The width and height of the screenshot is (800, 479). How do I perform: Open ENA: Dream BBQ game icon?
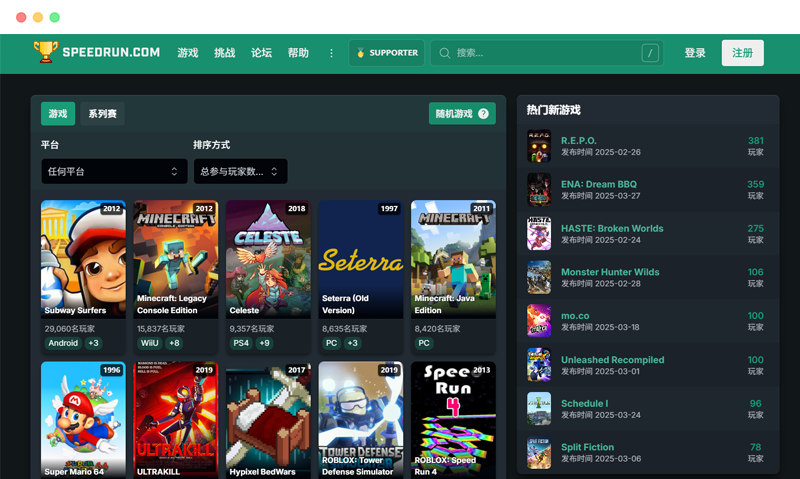coord(539,190)
